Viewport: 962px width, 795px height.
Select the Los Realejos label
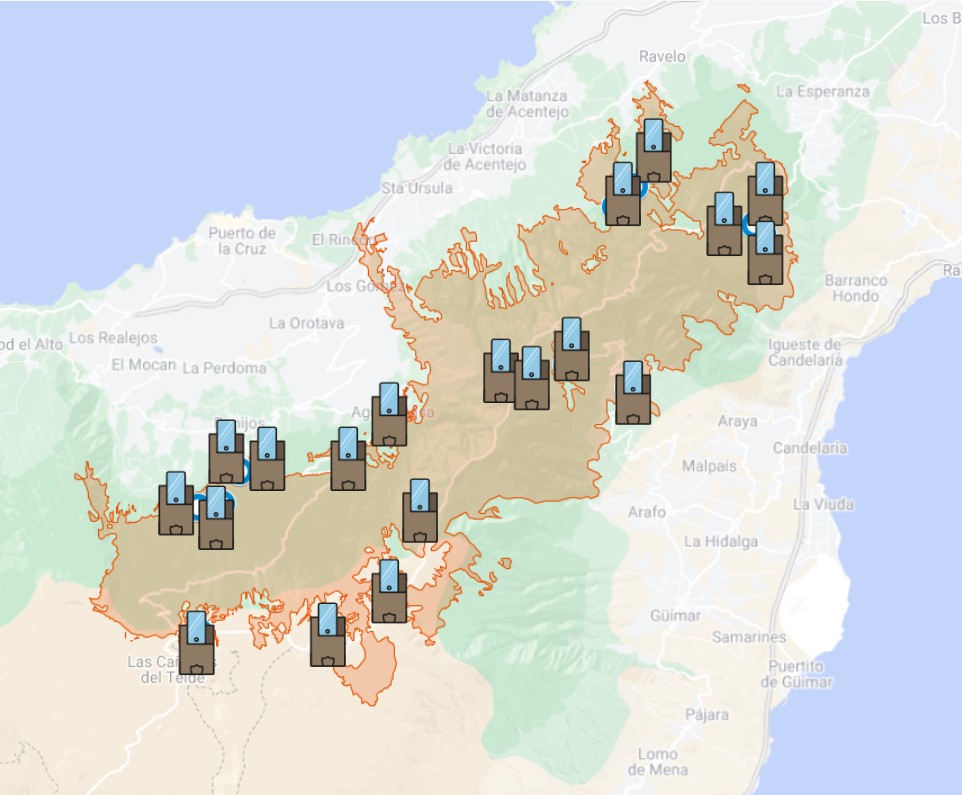pos(109,338)
